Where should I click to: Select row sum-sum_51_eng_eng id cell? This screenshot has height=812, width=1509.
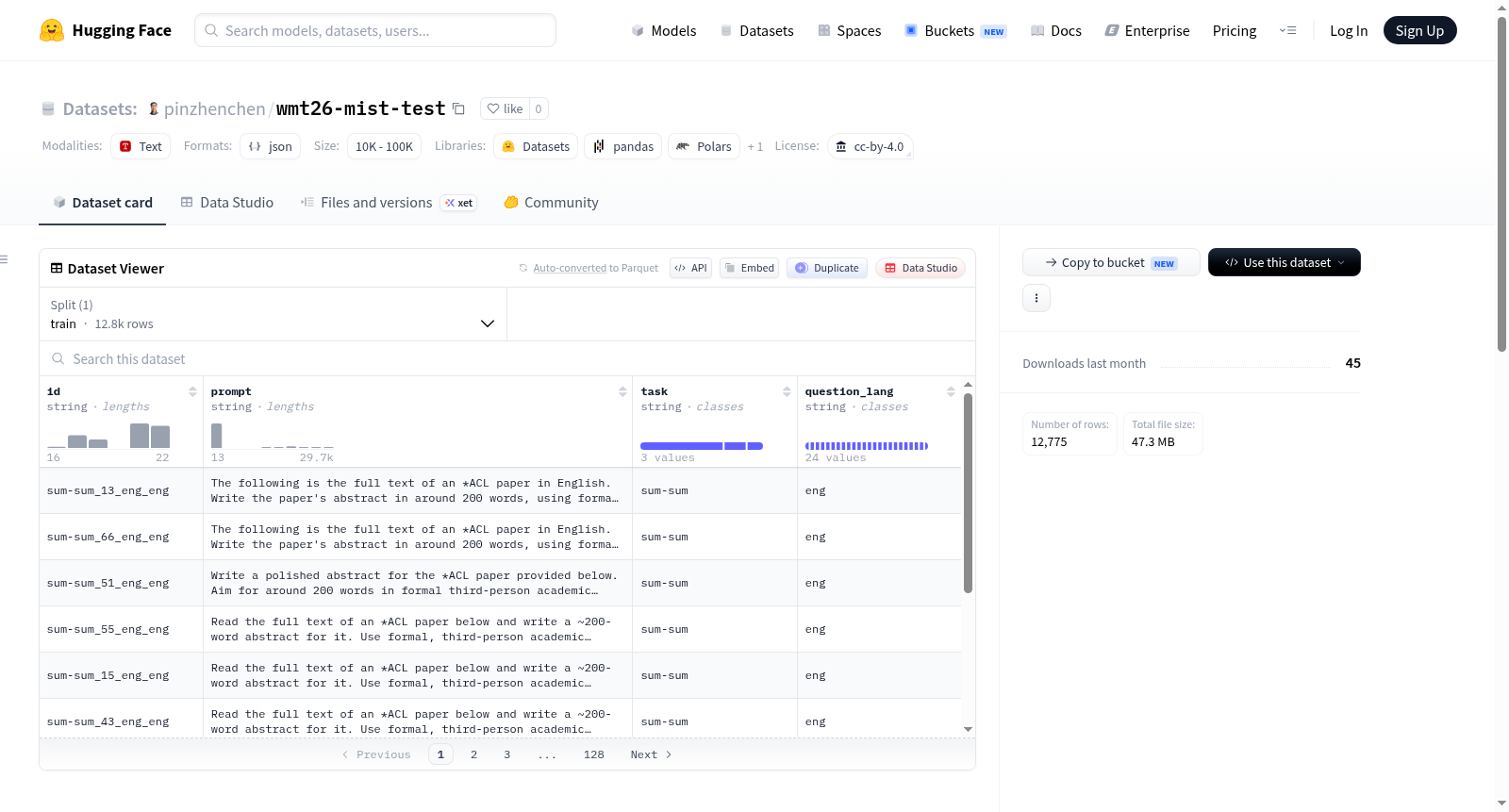click(121, 583)
